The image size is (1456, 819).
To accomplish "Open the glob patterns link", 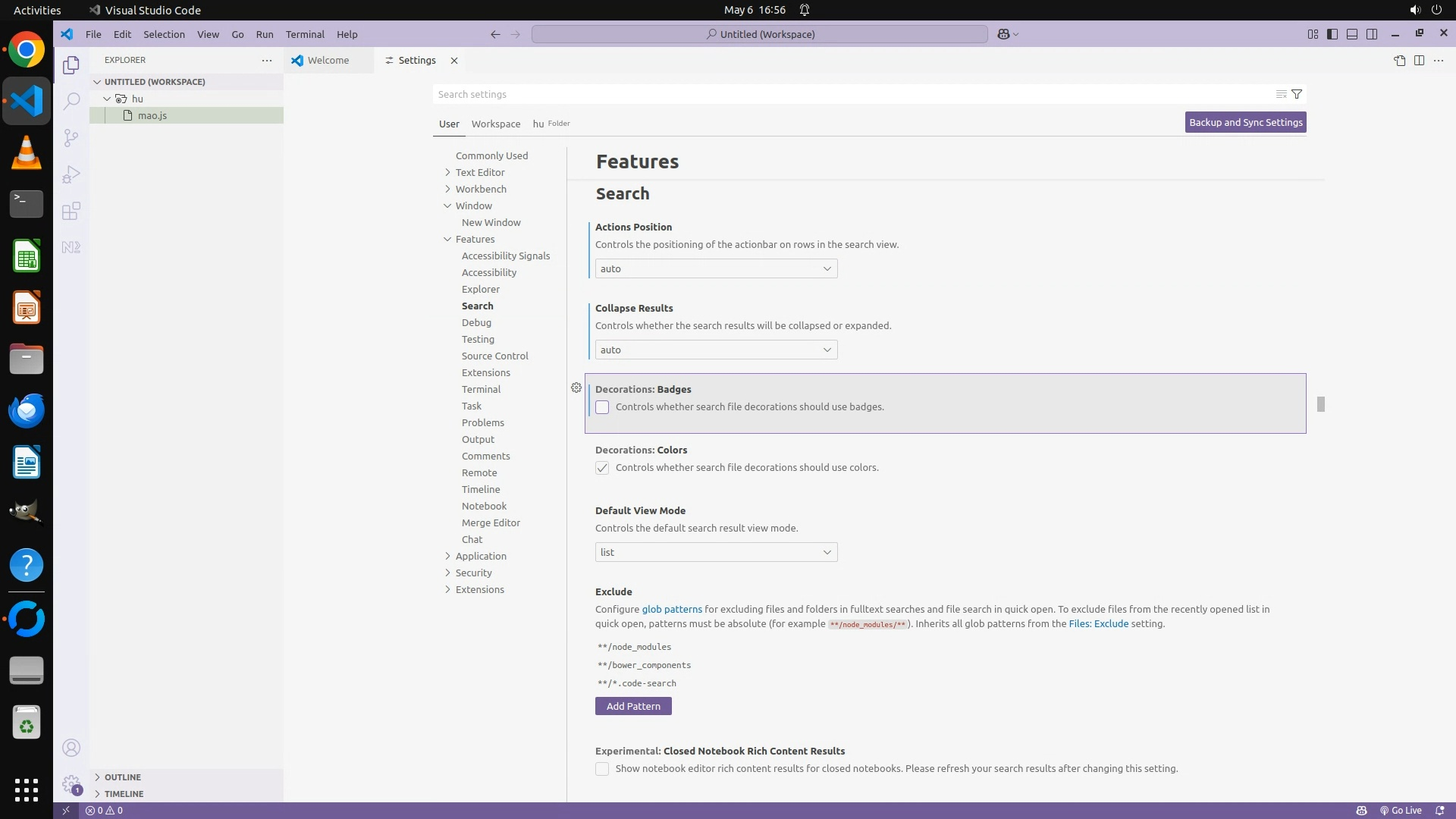I will 672,609.
